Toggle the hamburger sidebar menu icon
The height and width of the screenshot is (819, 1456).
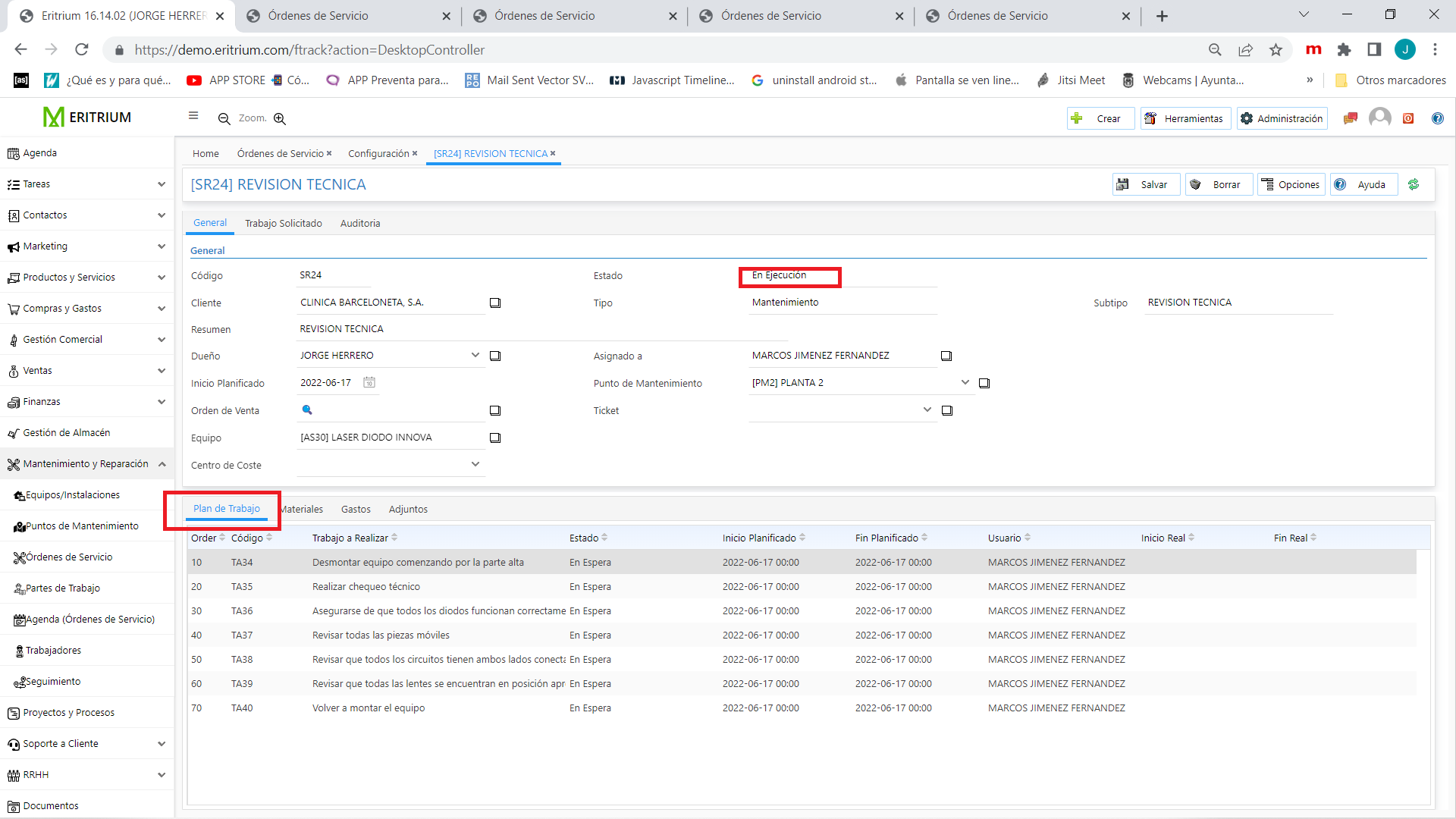coord(193,116)
